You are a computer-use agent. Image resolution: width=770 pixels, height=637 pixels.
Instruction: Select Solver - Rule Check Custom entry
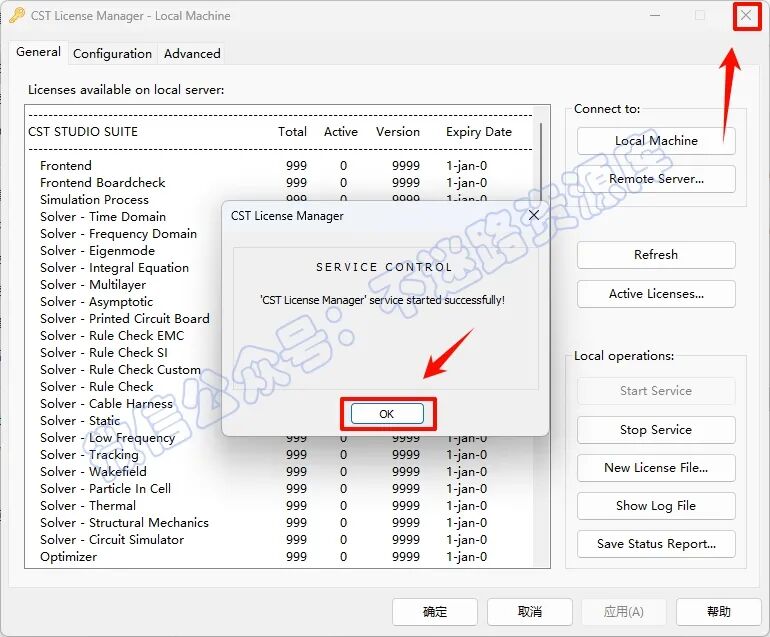pyautogui.click(x=120, y=370)
